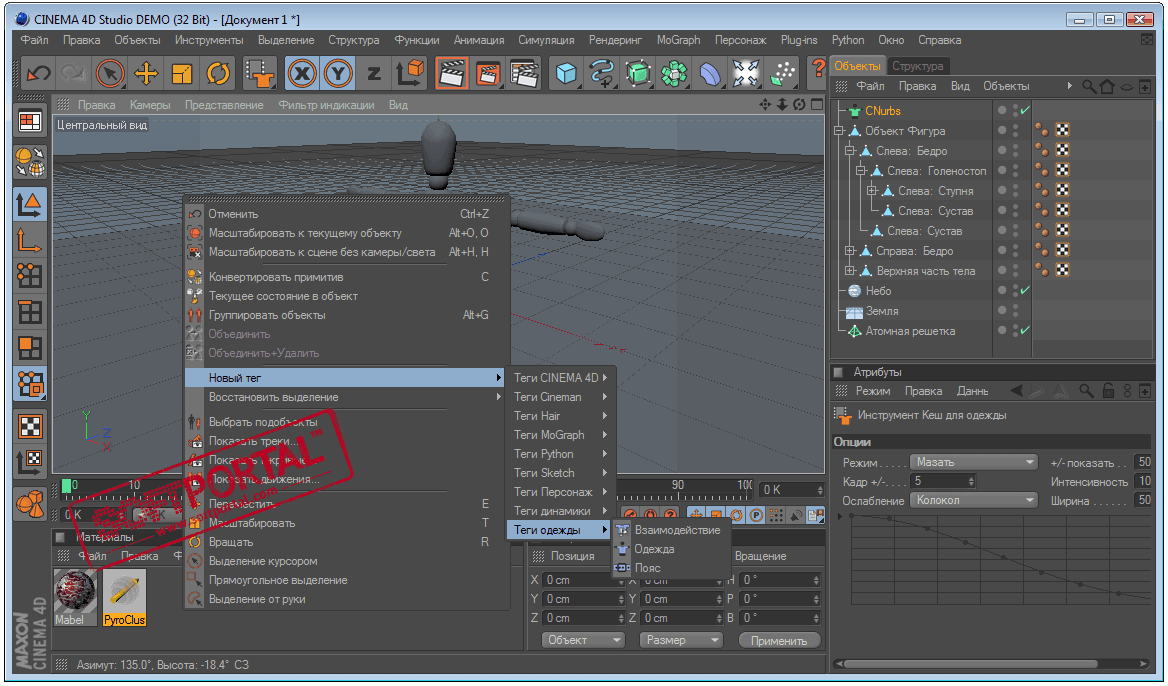Select point mode icon in left palette
1168x686 pixels.
30,276
